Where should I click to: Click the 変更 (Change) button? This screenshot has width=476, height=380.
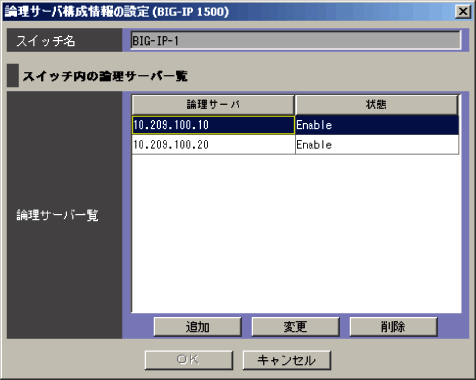[x=295, y=327]
